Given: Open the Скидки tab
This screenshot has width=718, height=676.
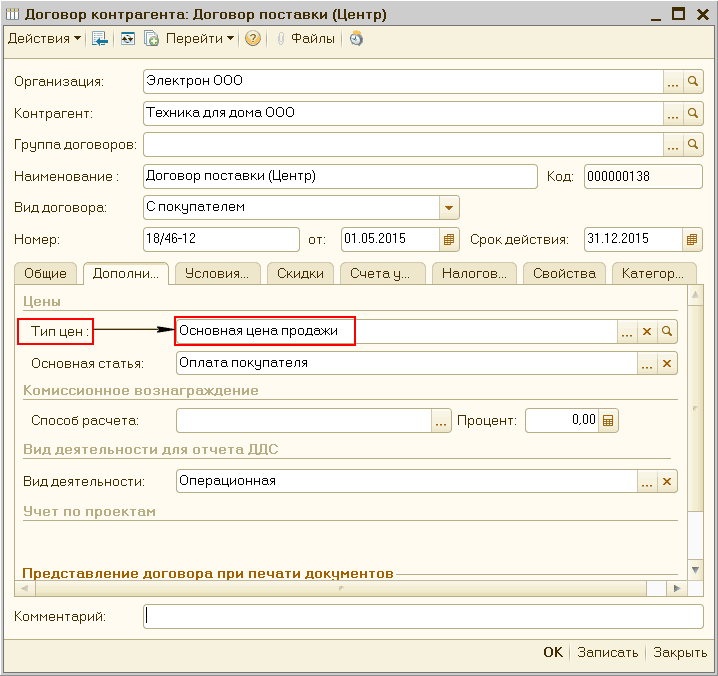Looking at the screenshot, I should 300,274.
